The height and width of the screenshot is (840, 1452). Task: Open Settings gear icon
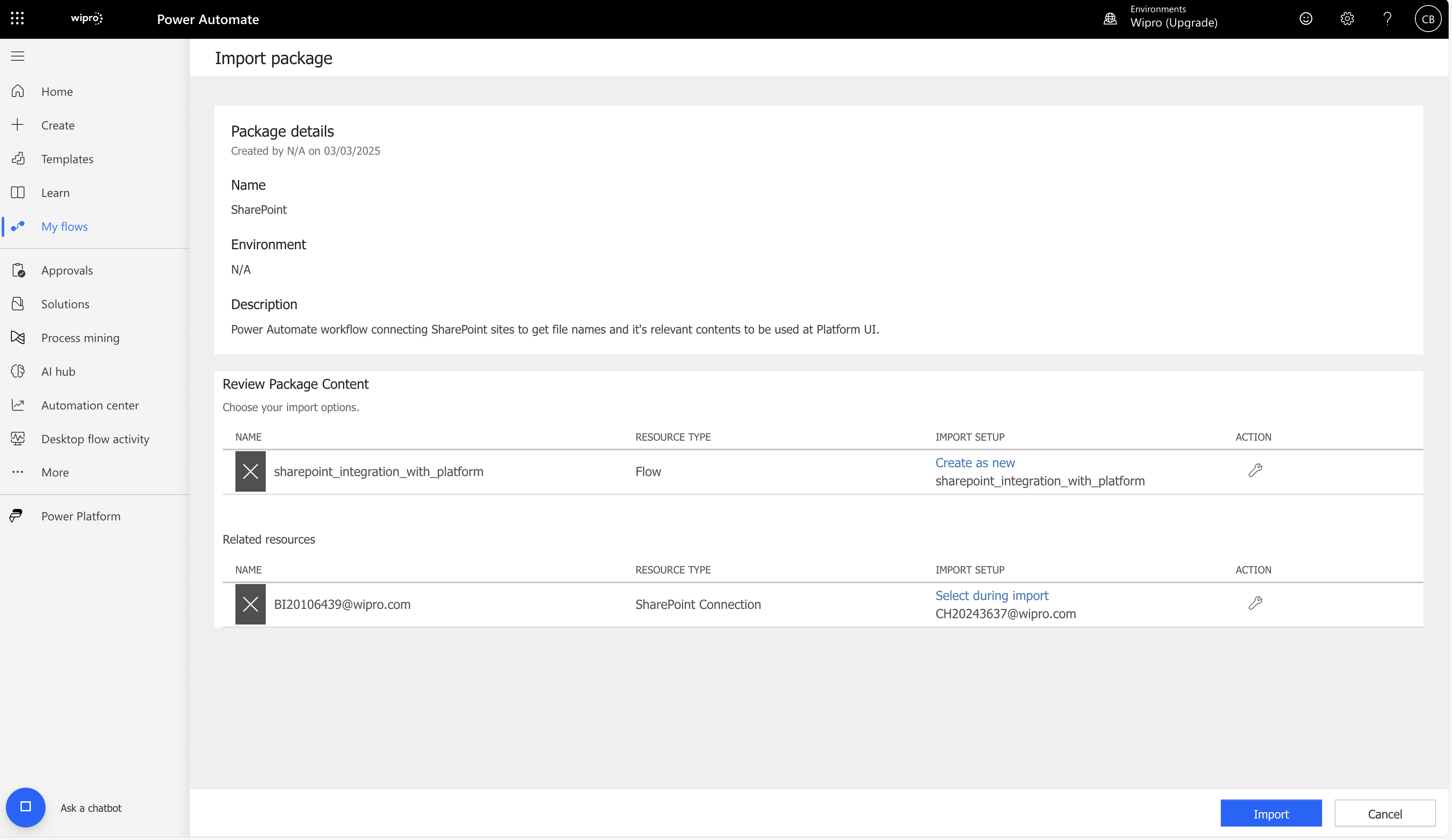(1347, 19)
